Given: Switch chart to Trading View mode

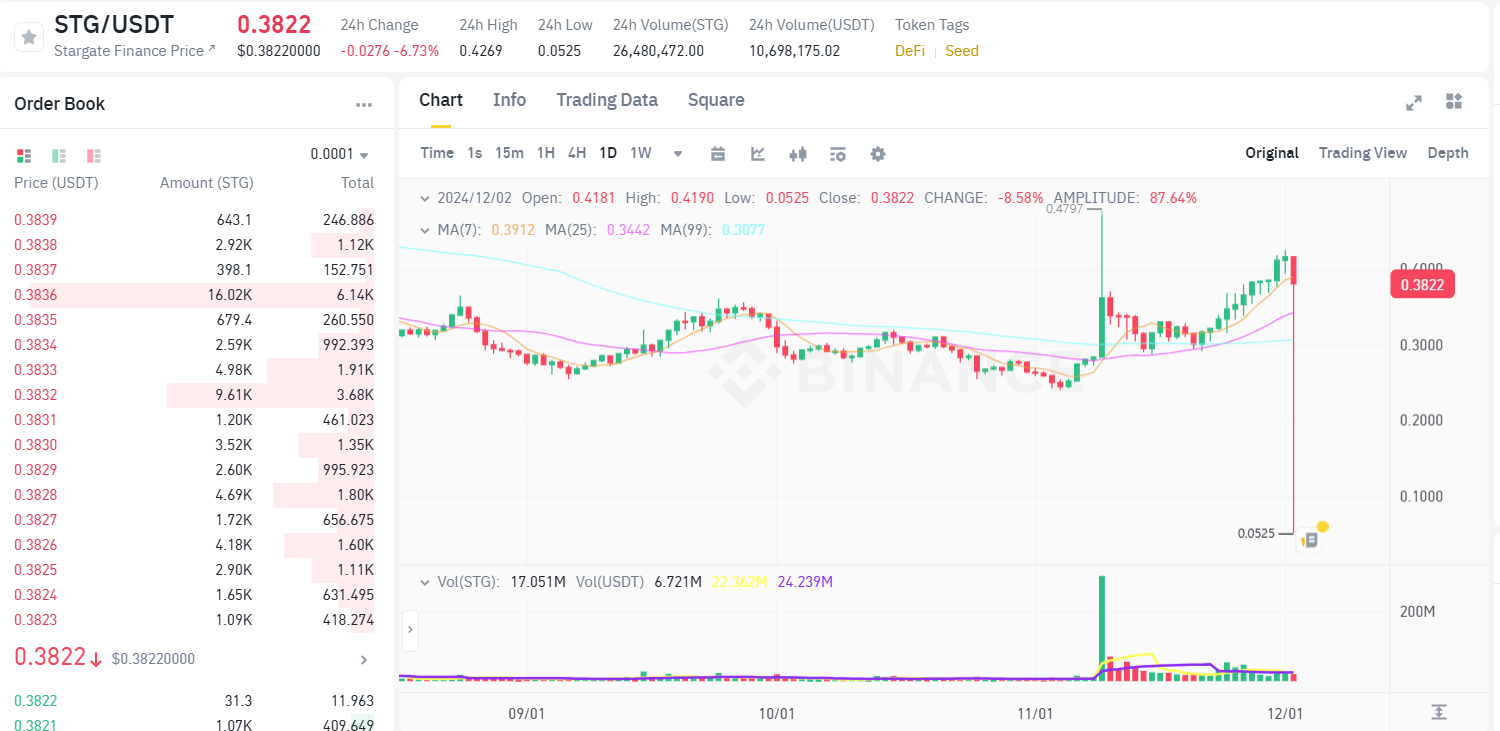Looking at the screenshot, I should click(x=1362, y=153).
